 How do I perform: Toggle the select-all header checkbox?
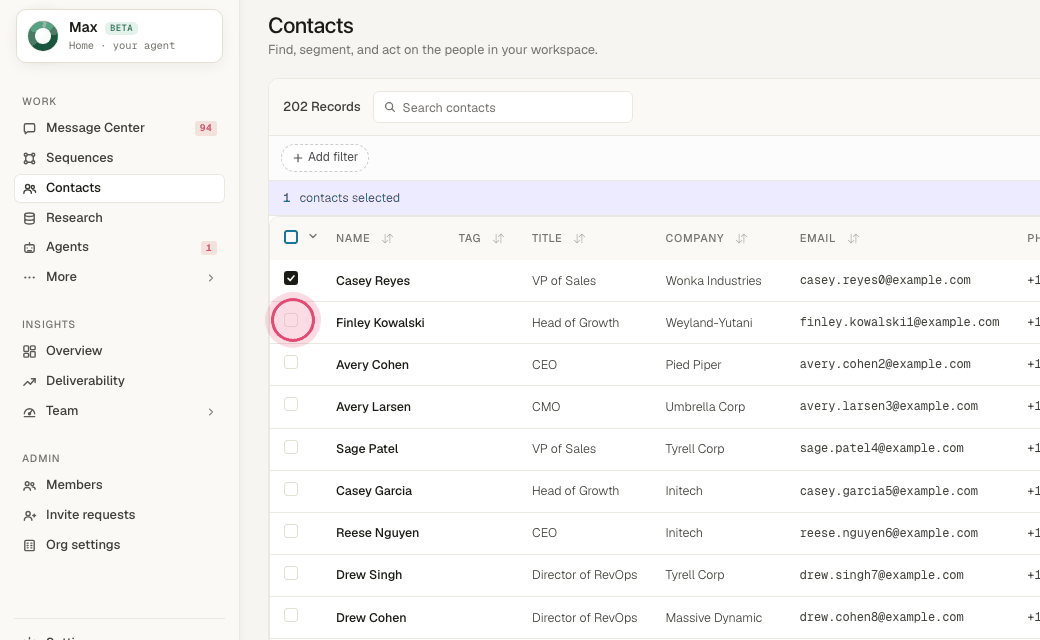tap(291, 237)
